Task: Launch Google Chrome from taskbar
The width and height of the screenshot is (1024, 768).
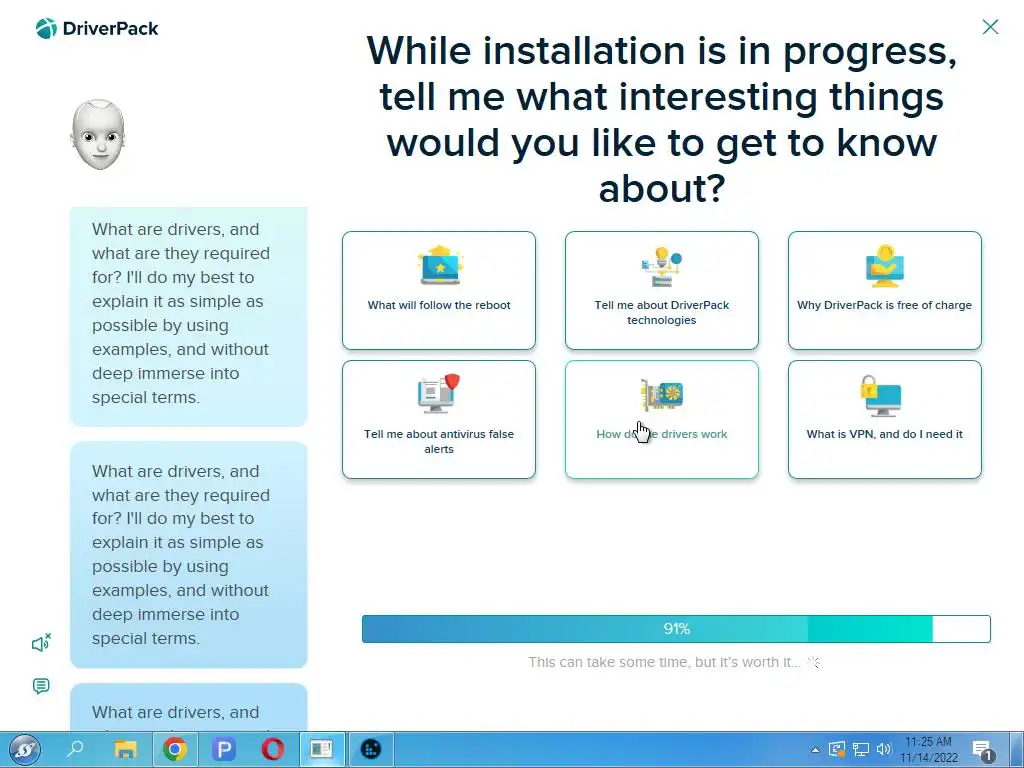Action: (x=174, y=749)
